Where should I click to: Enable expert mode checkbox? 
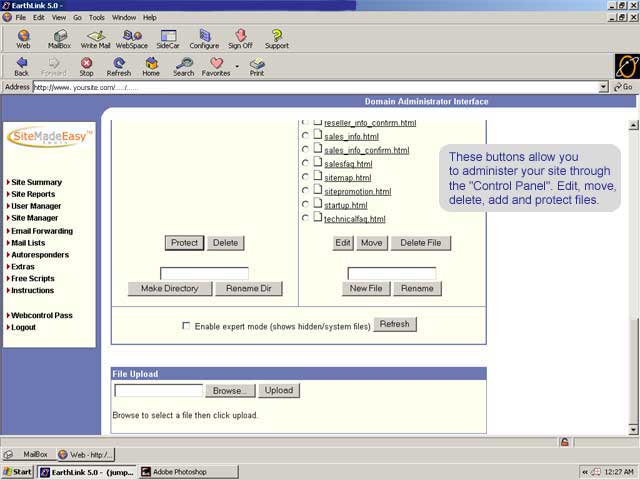186,326
